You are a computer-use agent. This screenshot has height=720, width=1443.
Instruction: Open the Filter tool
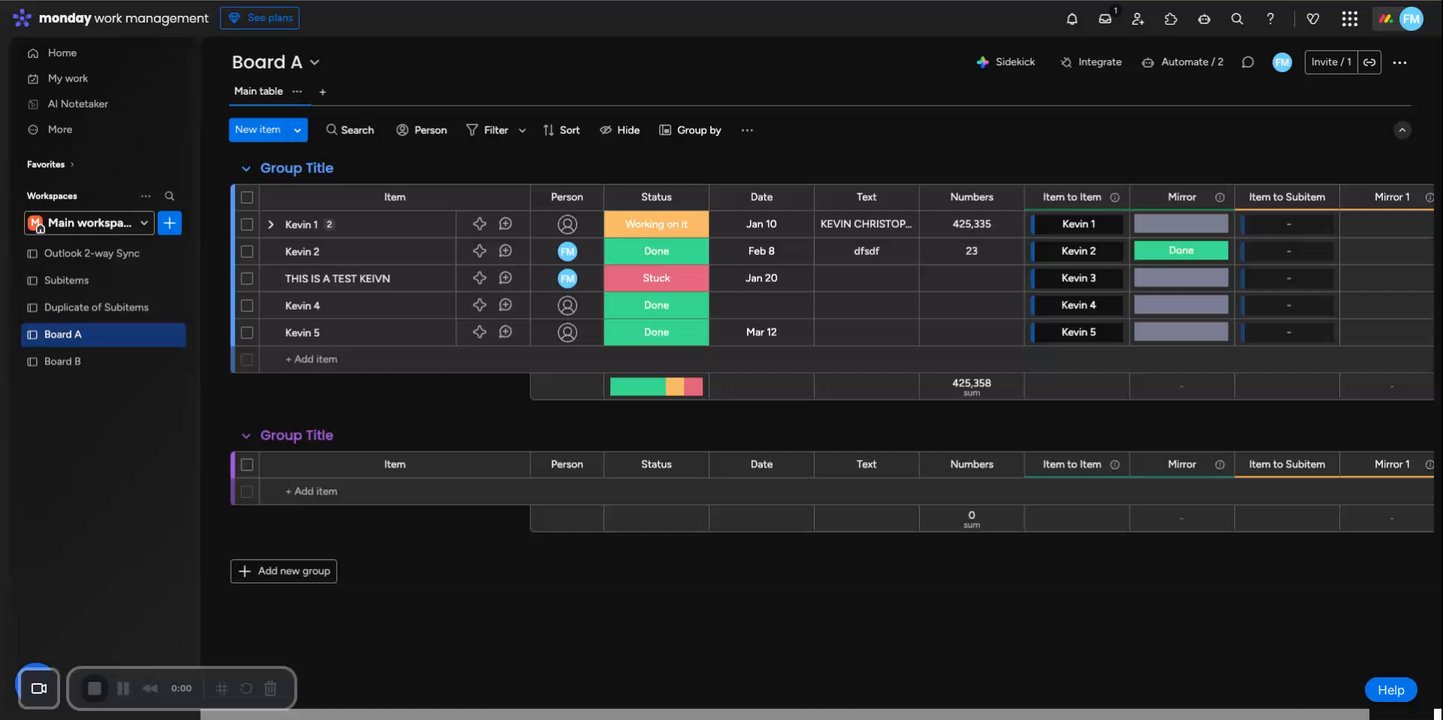(x=487, y=130)
